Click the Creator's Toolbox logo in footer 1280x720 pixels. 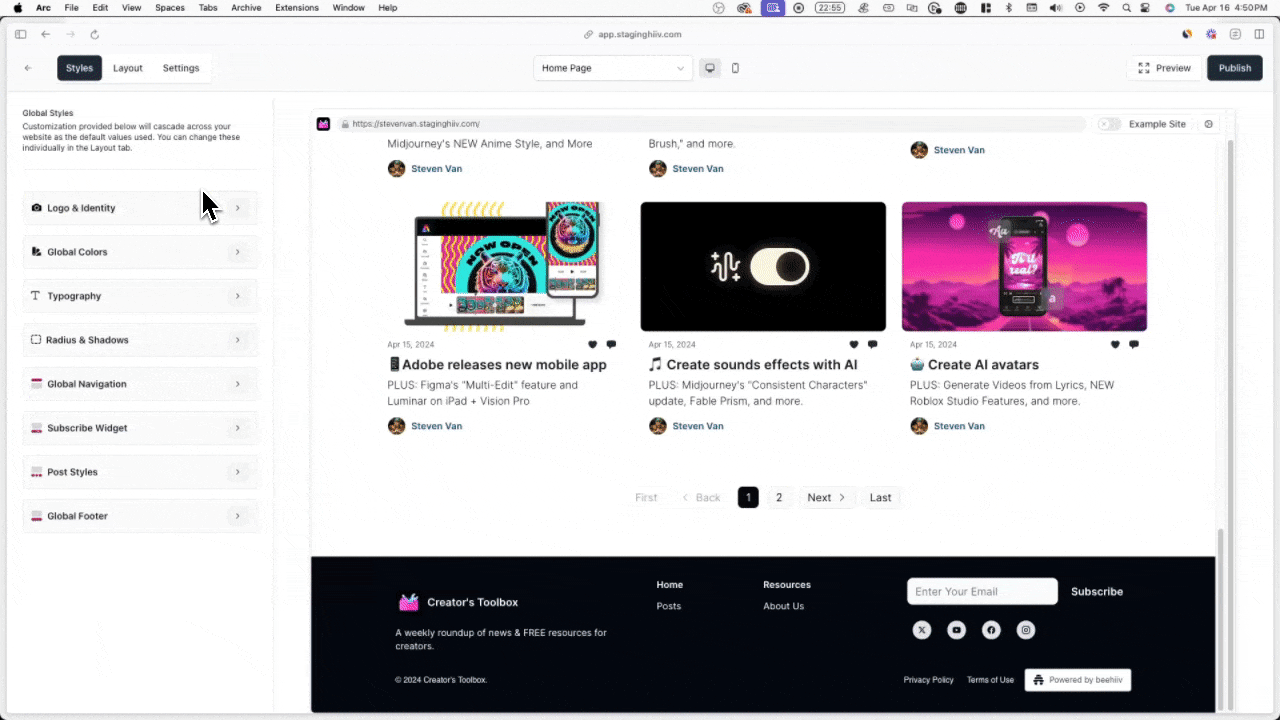click(409, 602)
